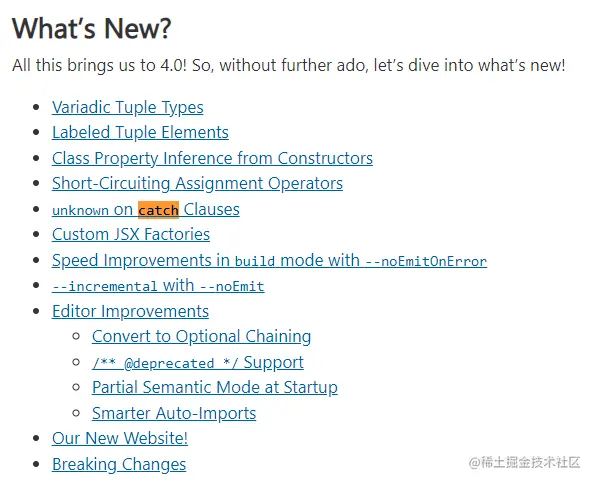Viewport: 595px width, 484px height.
Task: Go to Labeled Tuple Elements section
Action: [140, 132]
